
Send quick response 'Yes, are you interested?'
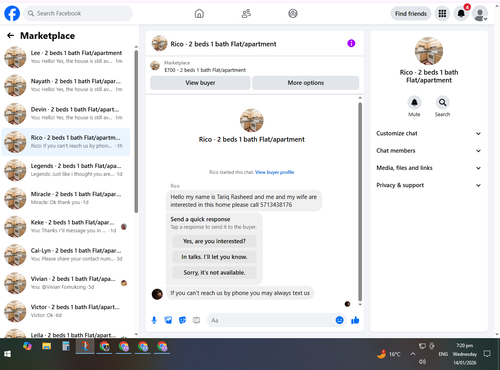click(x=214, y=241)
